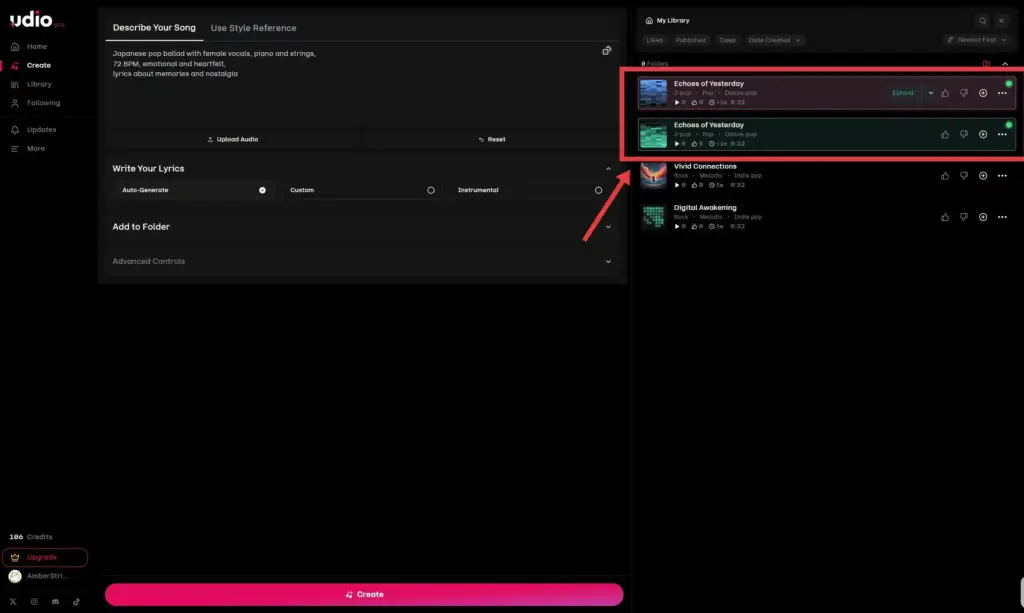The image size is (1024, 613).
Task: Play the Vivid Connections track
Action: click(x=677, y=185)
